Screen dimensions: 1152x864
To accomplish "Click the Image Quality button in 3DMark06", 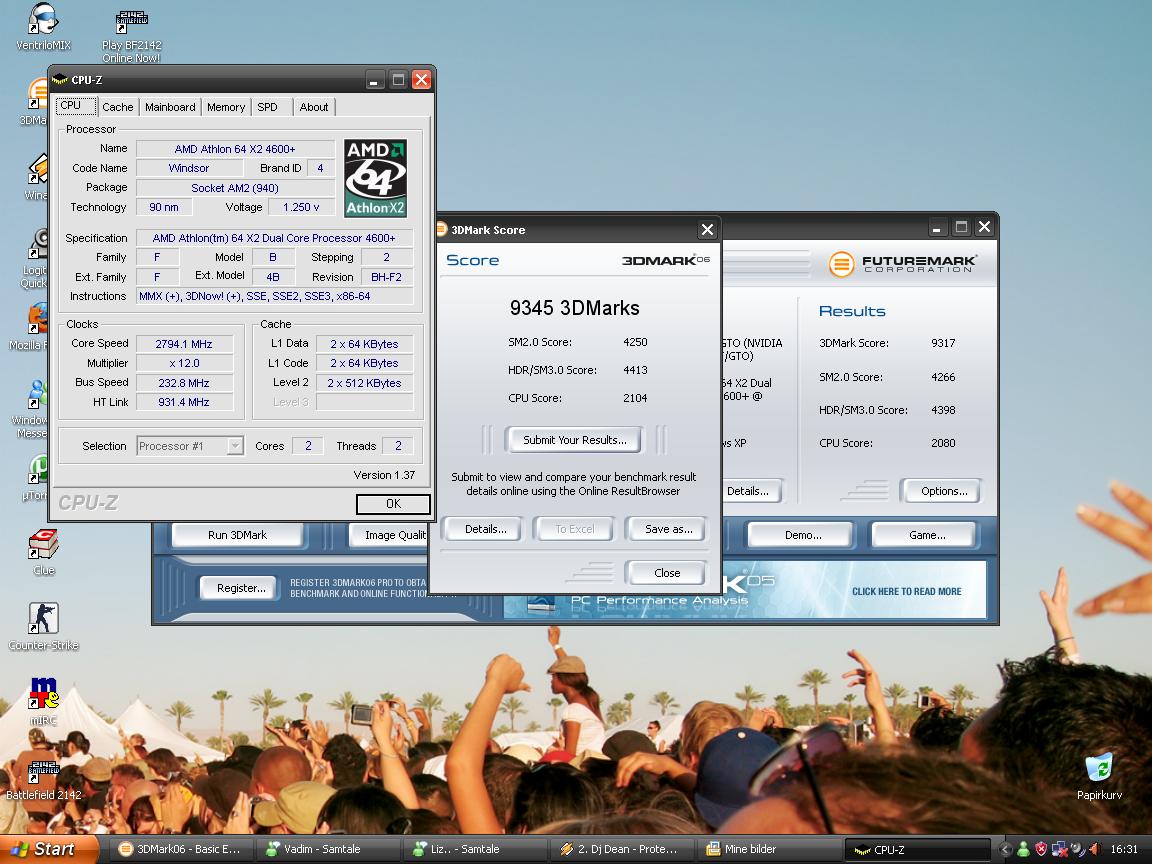I will point(389,535).
